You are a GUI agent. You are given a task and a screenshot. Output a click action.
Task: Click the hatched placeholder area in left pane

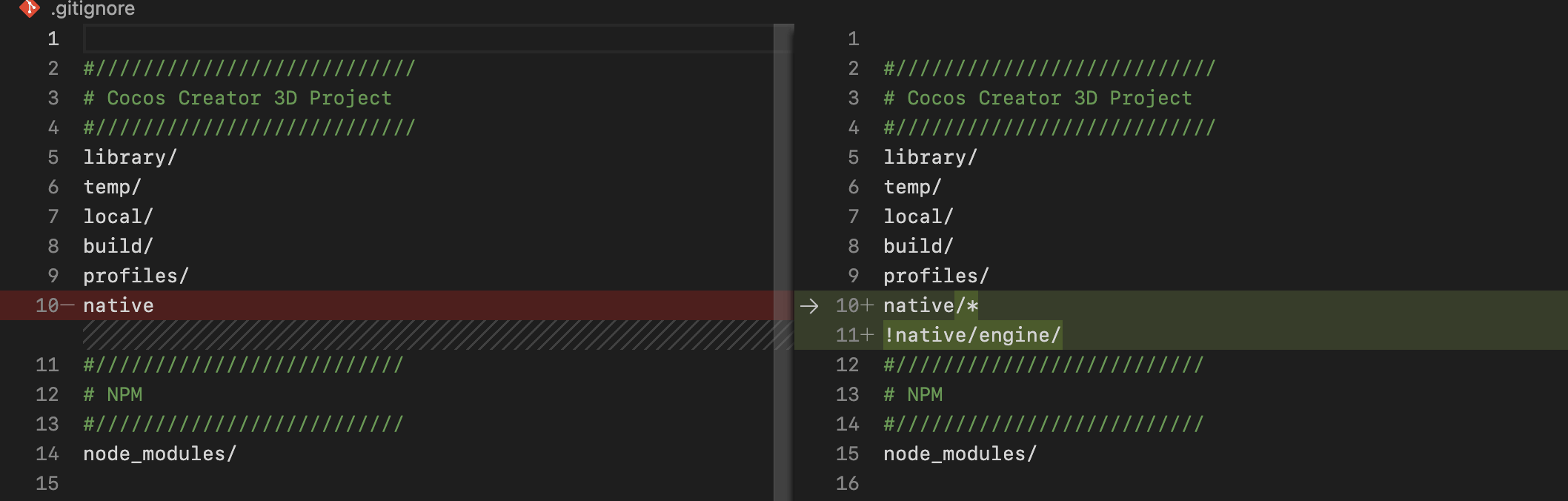428,335
